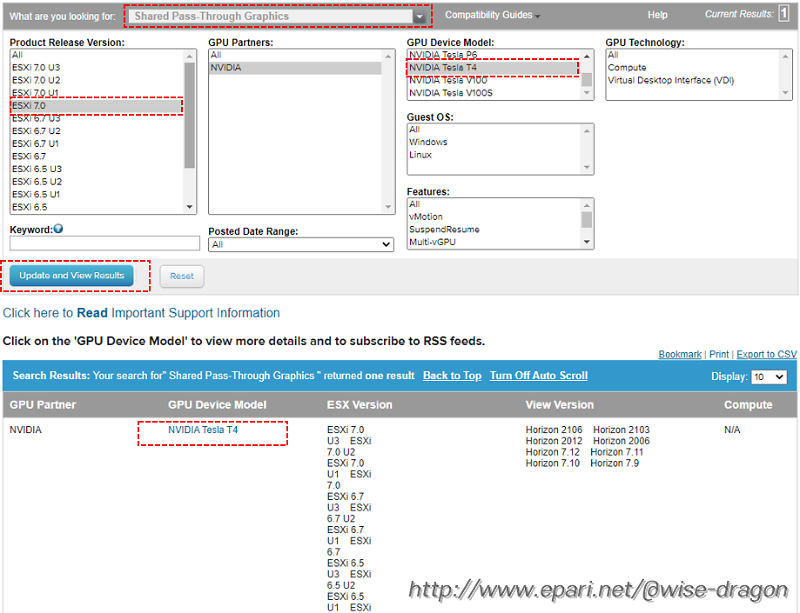Viewport: 800px width, 613px height.
Task: Click the Back to Top link
Action: coord(452,376)
